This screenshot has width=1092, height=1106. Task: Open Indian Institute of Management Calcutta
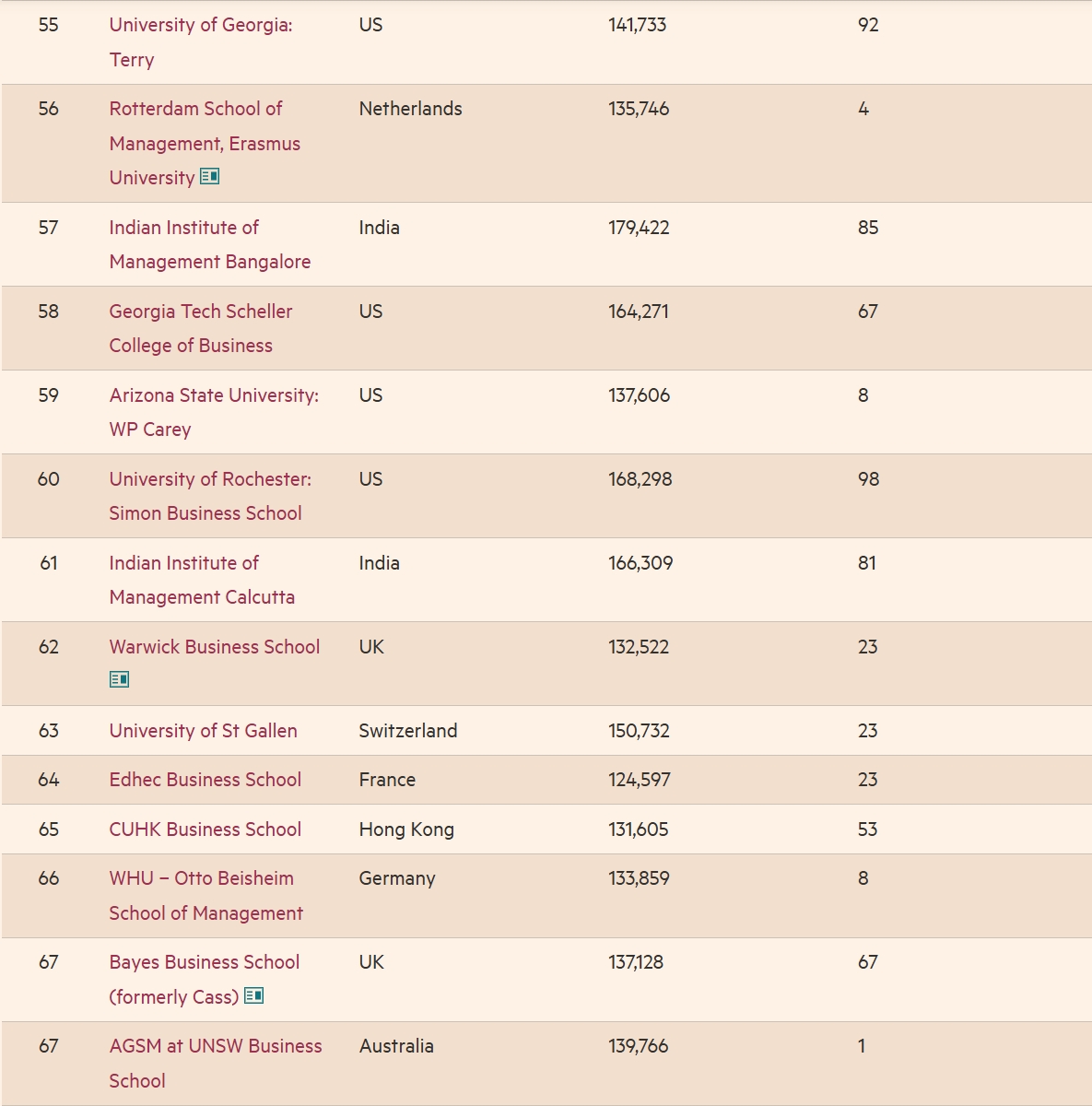(202, 580)
